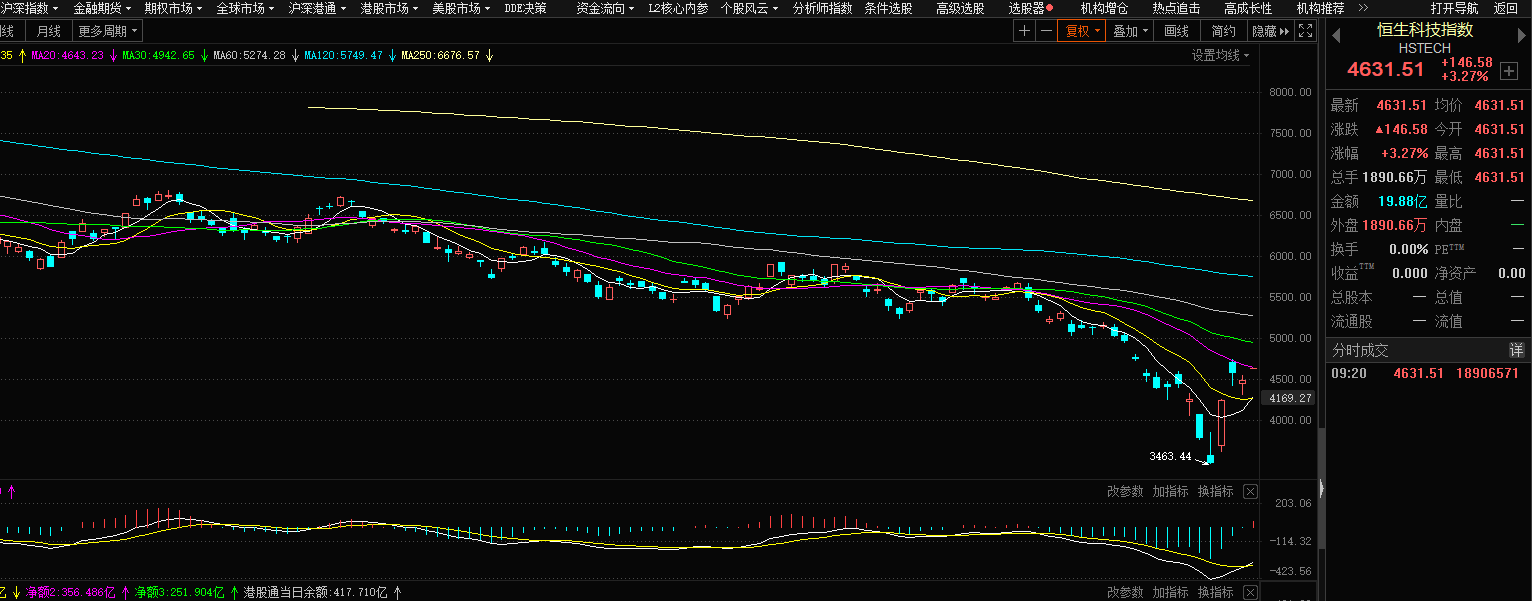Screen dimensions: 1532x601
Task: Open 分析师指数 item
Action: 822,8
